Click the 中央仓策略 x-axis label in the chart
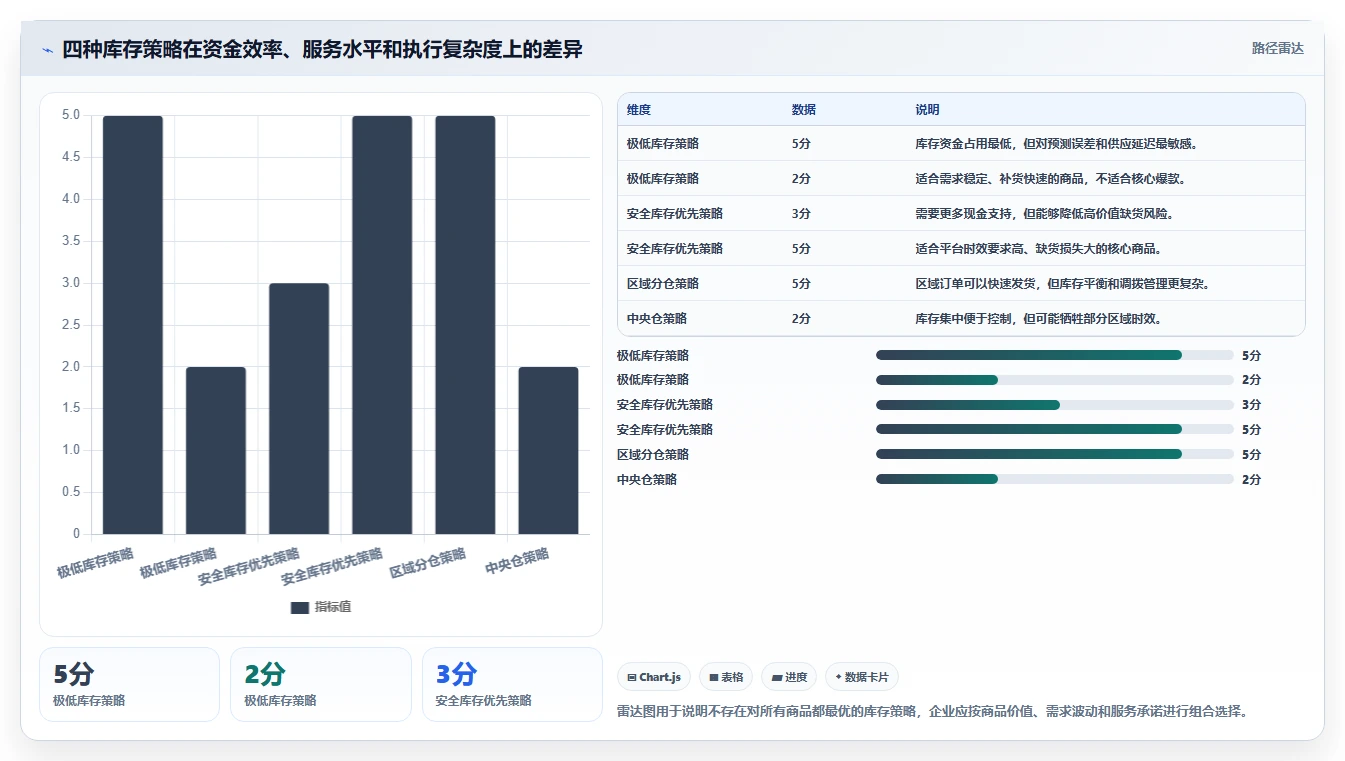Image resolution: width=1345 pixels, height=761 pixels. tap(517, 561)
